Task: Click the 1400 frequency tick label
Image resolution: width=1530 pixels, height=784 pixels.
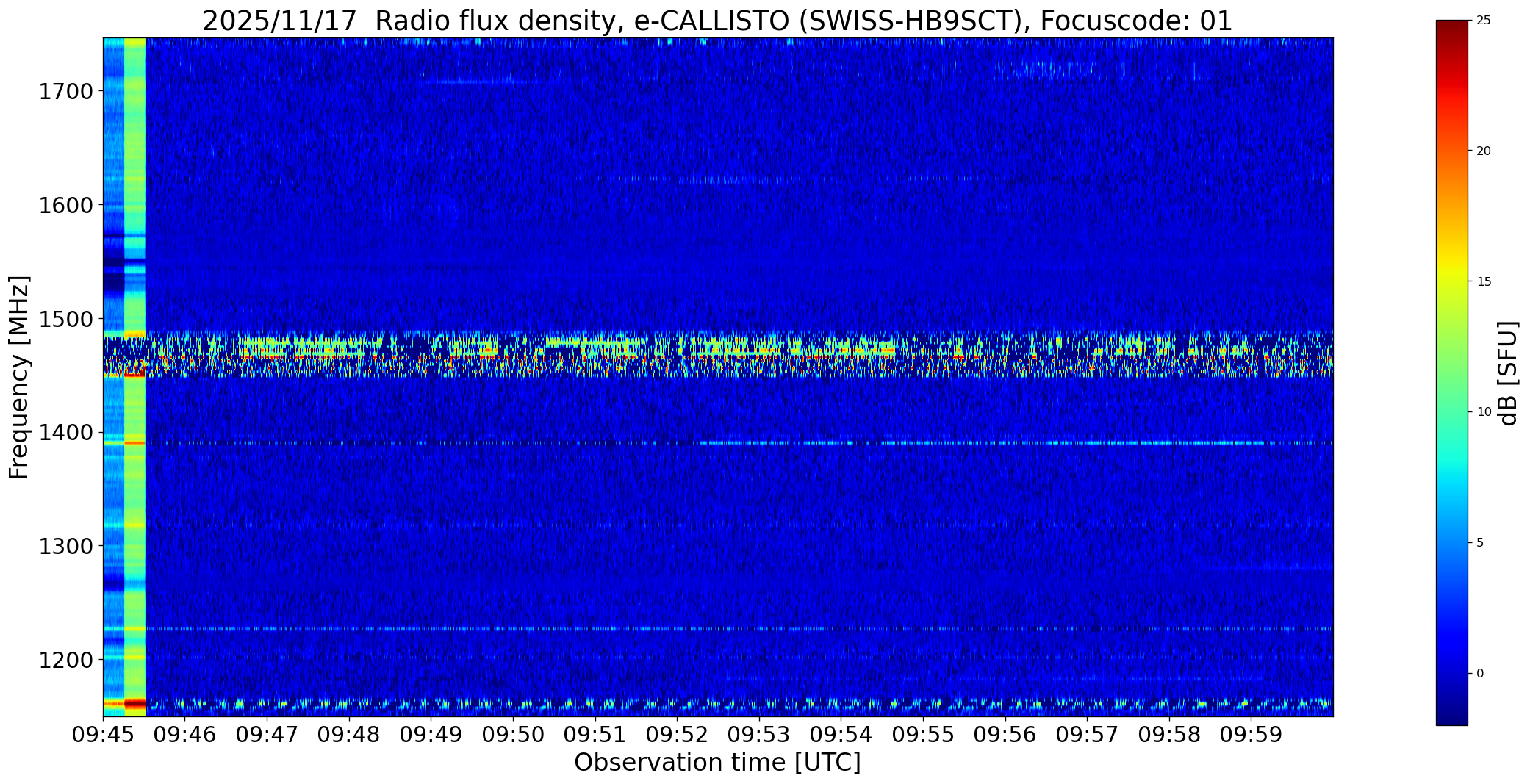Action: click(66, 433)
